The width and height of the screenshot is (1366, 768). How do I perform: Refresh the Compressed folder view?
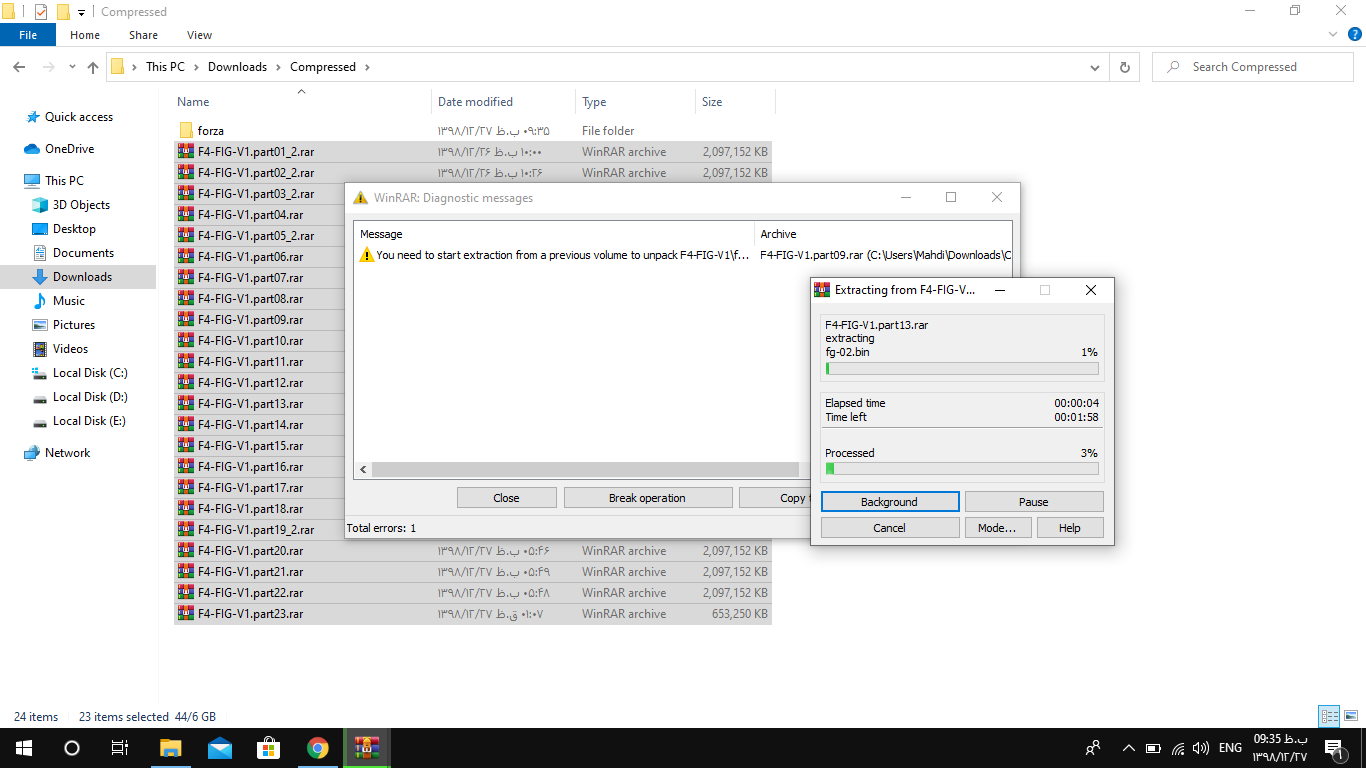tap(1125, 67)
